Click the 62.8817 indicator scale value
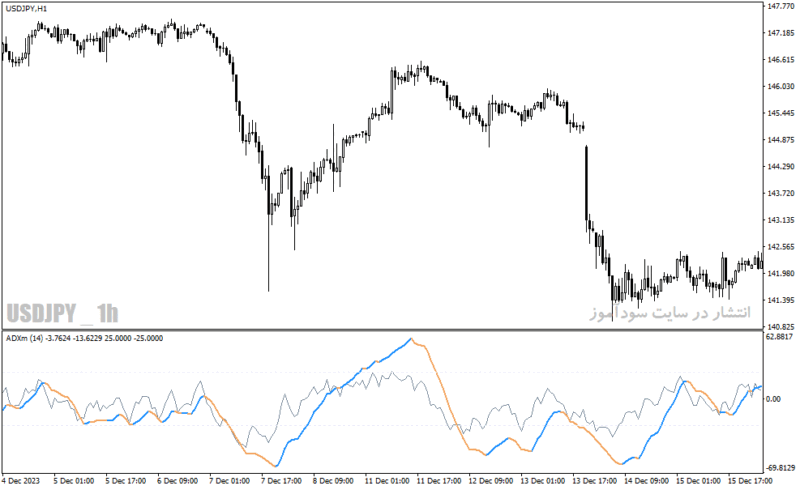The image size is (800, 490). [780, 337]
